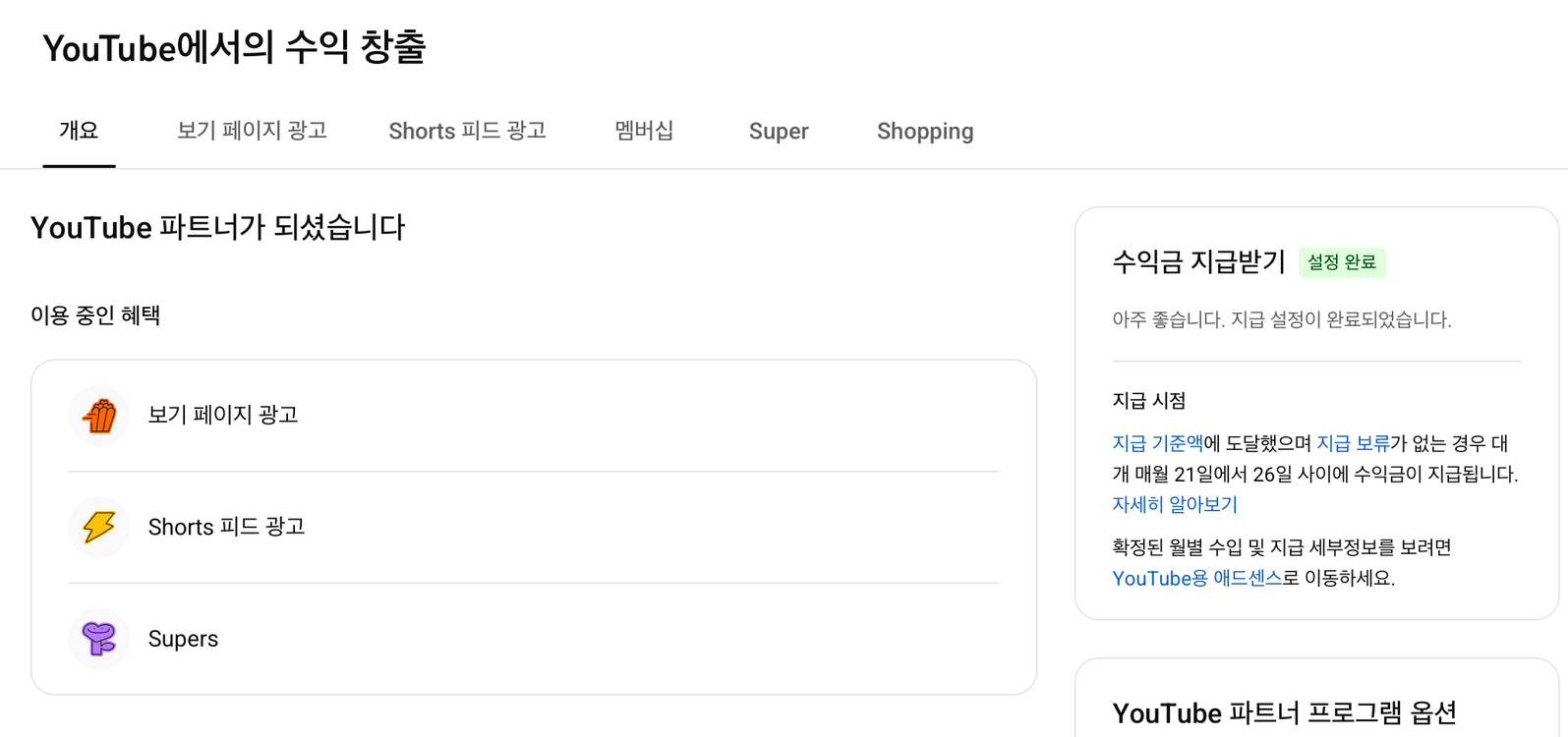Go to YouTube용 애드센스 via its link
The width and height of the screenshot is (1568, 737).
tap(1197, 578)
